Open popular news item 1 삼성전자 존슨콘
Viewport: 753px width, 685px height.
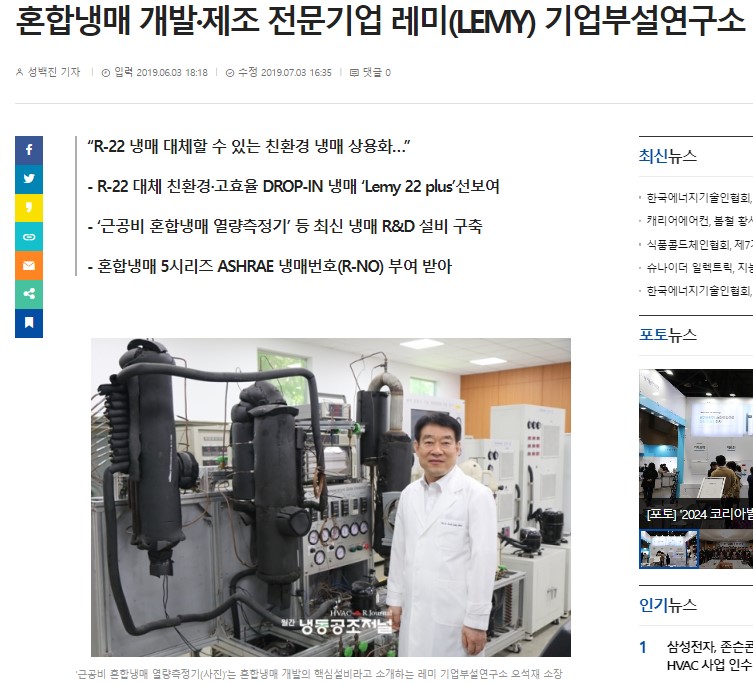[x=709, y=656]
